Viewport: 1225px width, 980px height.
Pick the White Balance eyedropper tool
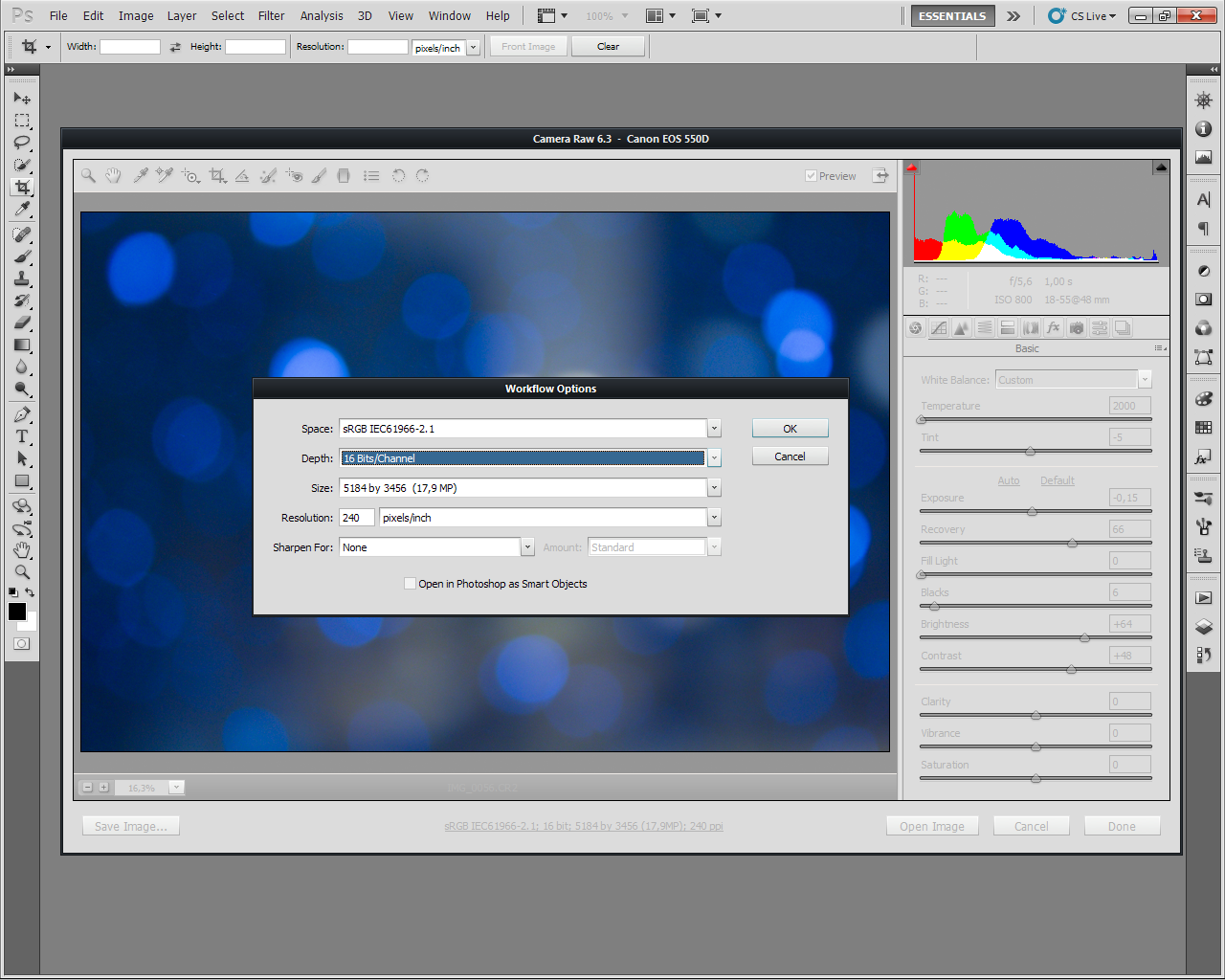click(x=140, y=175)
